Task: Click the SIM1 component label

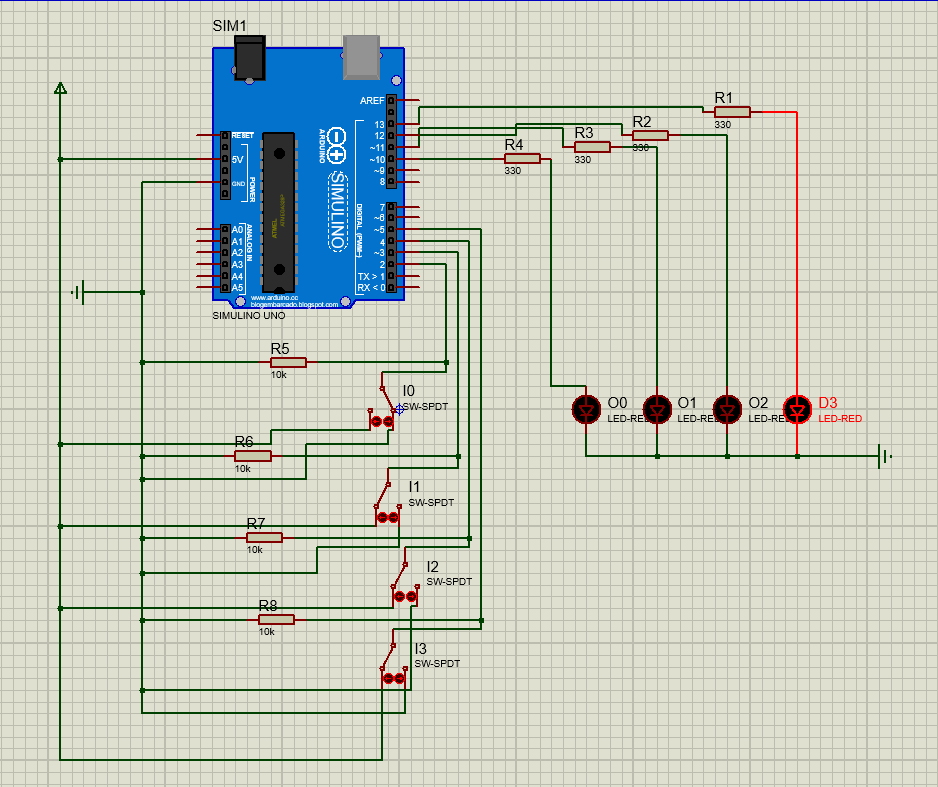Action: (229, 26)
